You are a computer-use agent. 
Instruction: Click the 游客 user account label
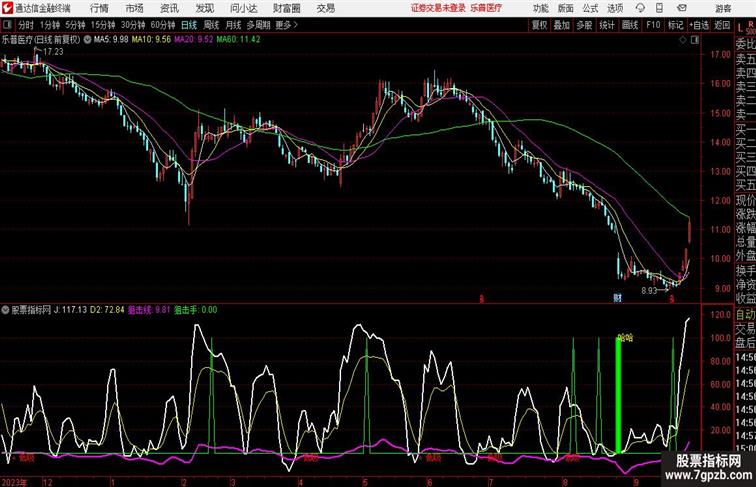coord(723,8)
